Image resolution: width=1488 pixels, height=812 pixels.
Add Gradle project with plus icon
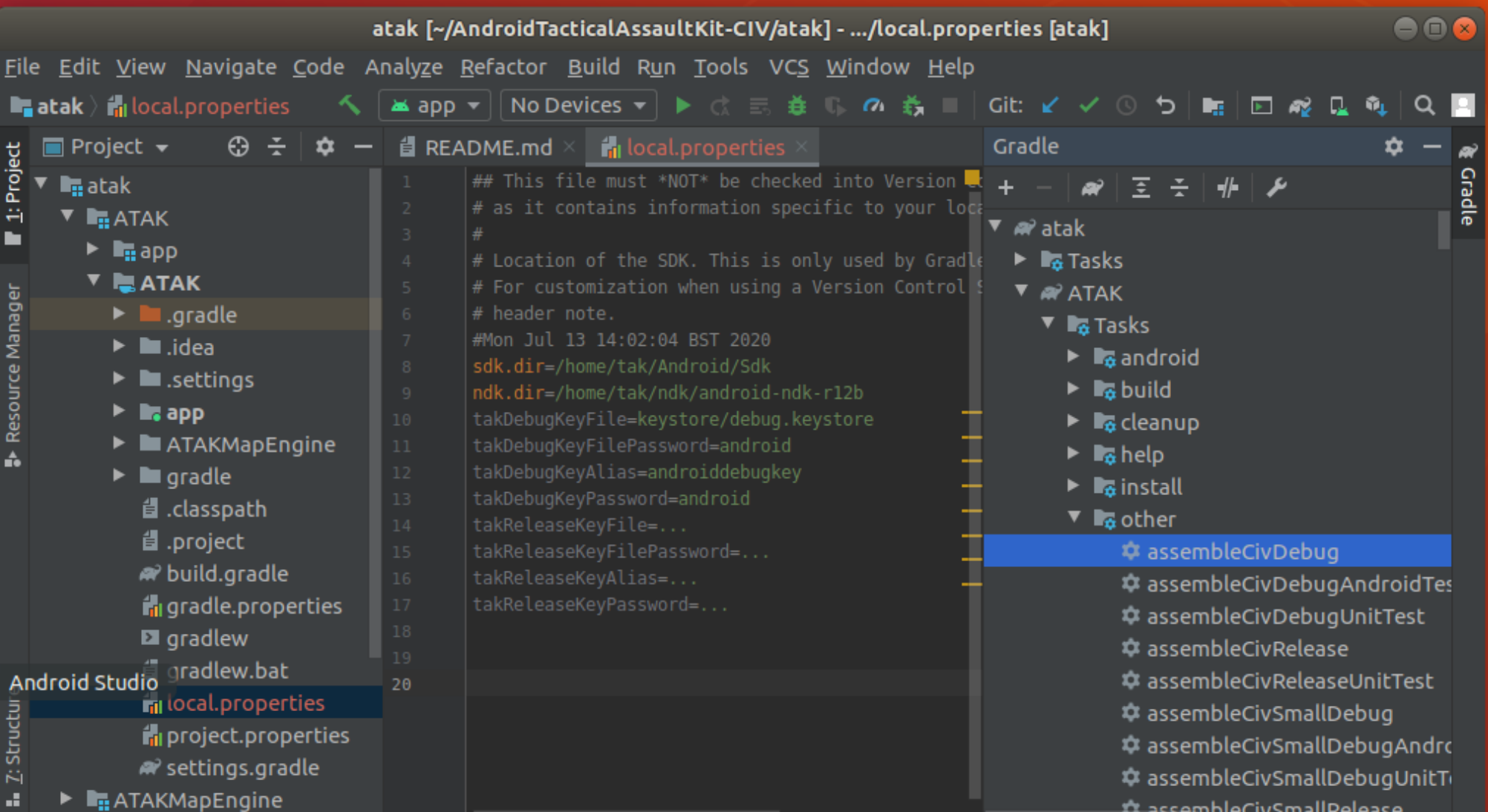[1006, 188]
